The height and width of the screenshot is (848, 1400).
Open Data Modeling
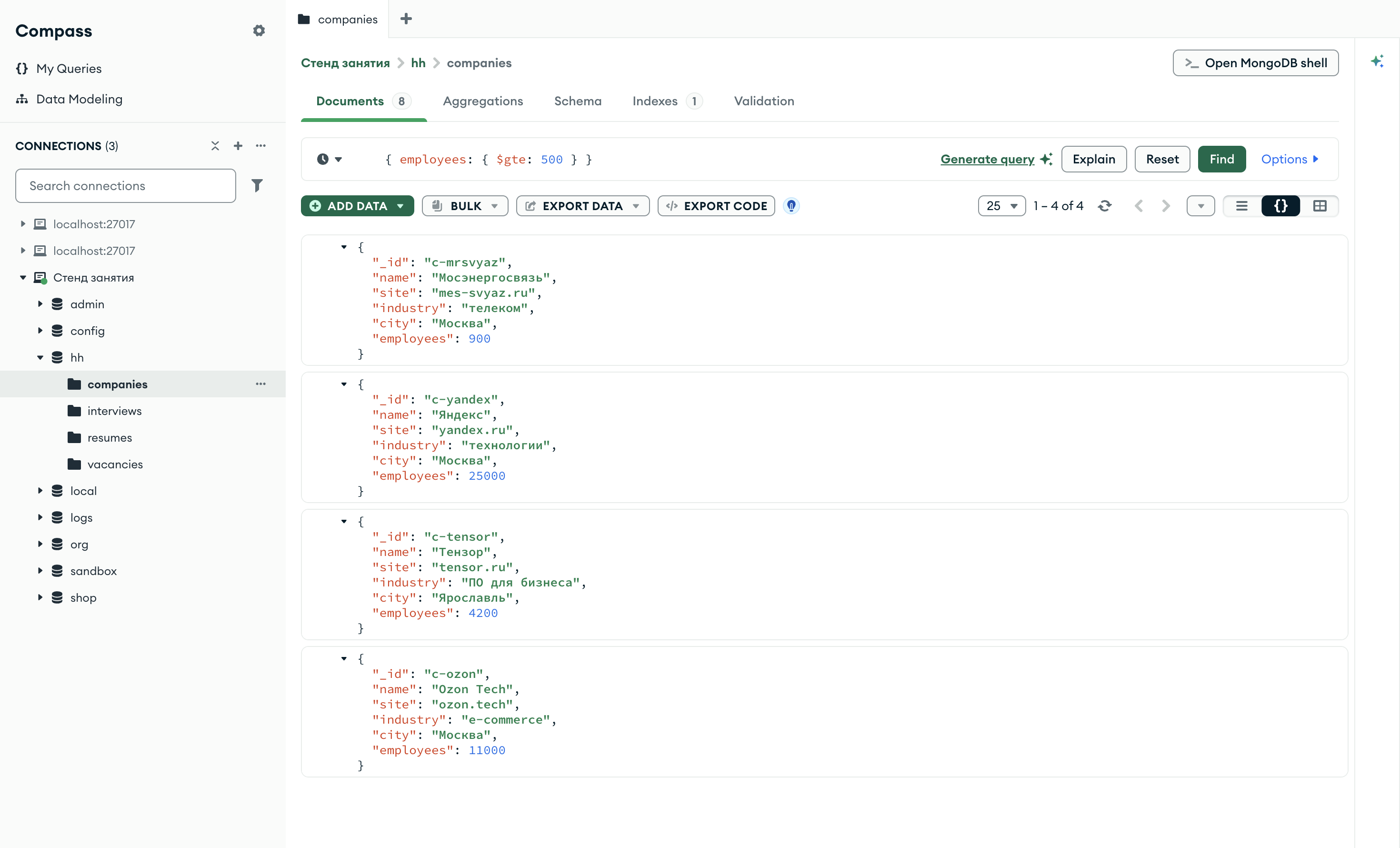point(79,99)
